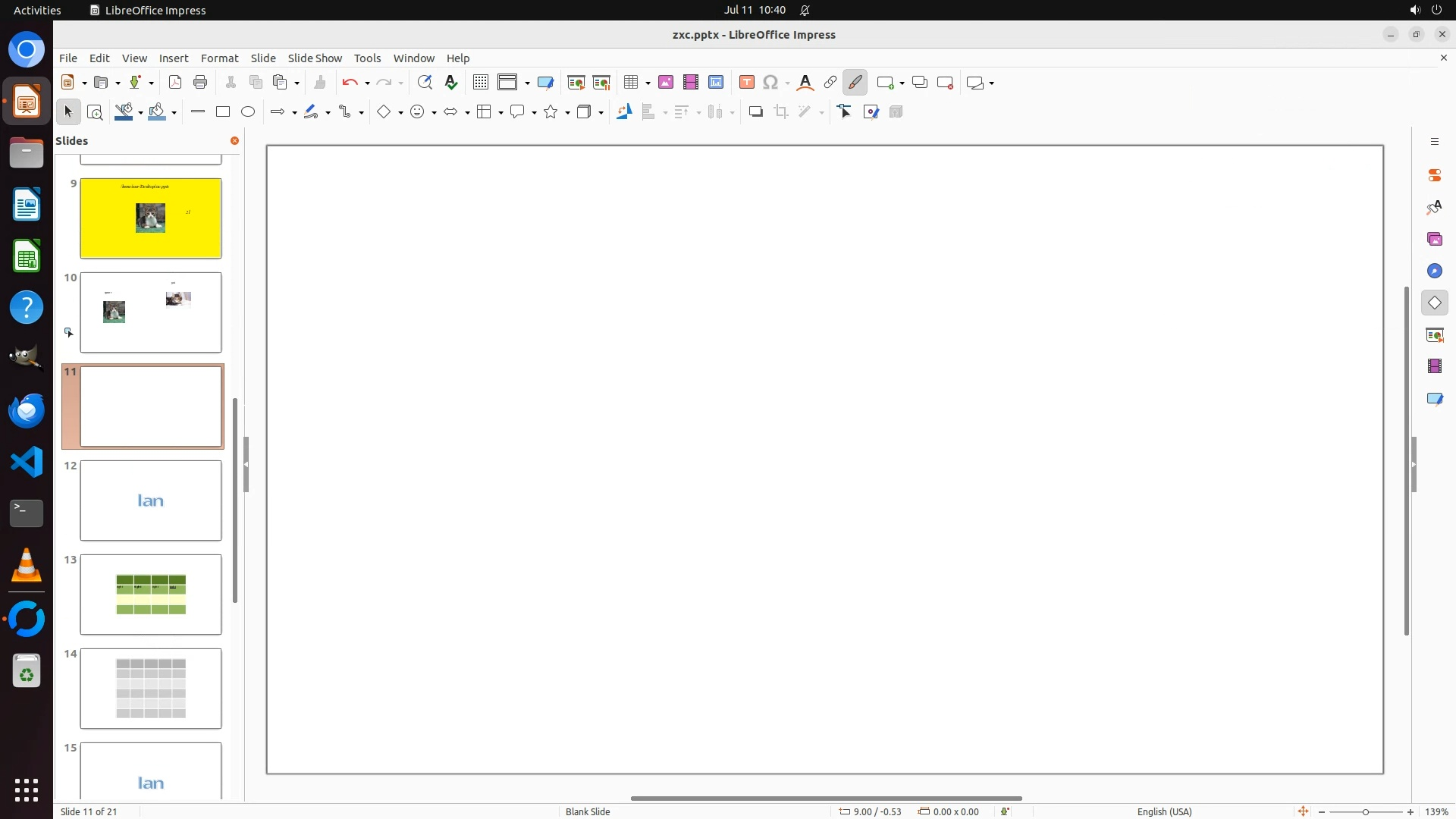This screenshot has width=1456, height=819.
Task: Toggle Show Draw Functions brush button
Action: tap(855, 83)
